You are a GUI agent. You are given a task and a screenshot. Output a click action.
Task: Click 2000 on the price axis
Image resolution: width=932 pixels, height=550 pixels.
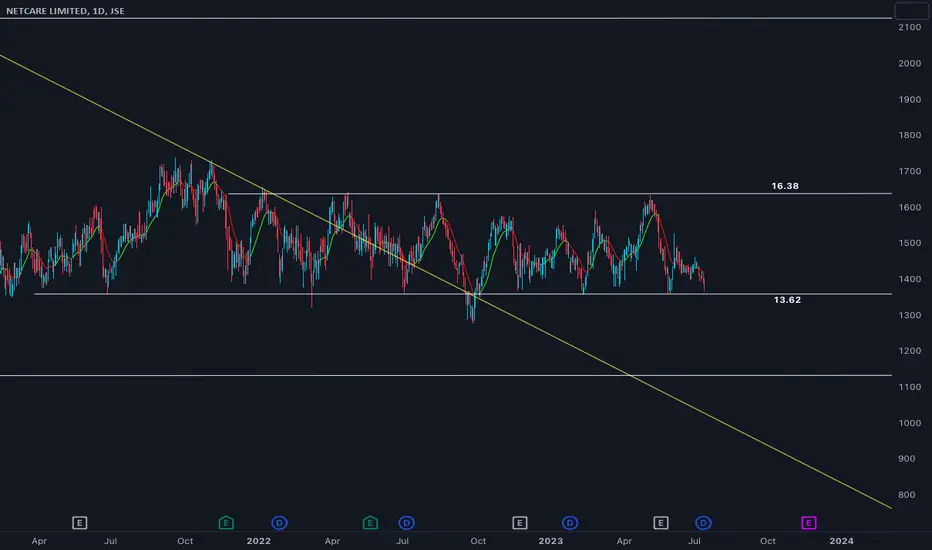[x=909, y=64]
